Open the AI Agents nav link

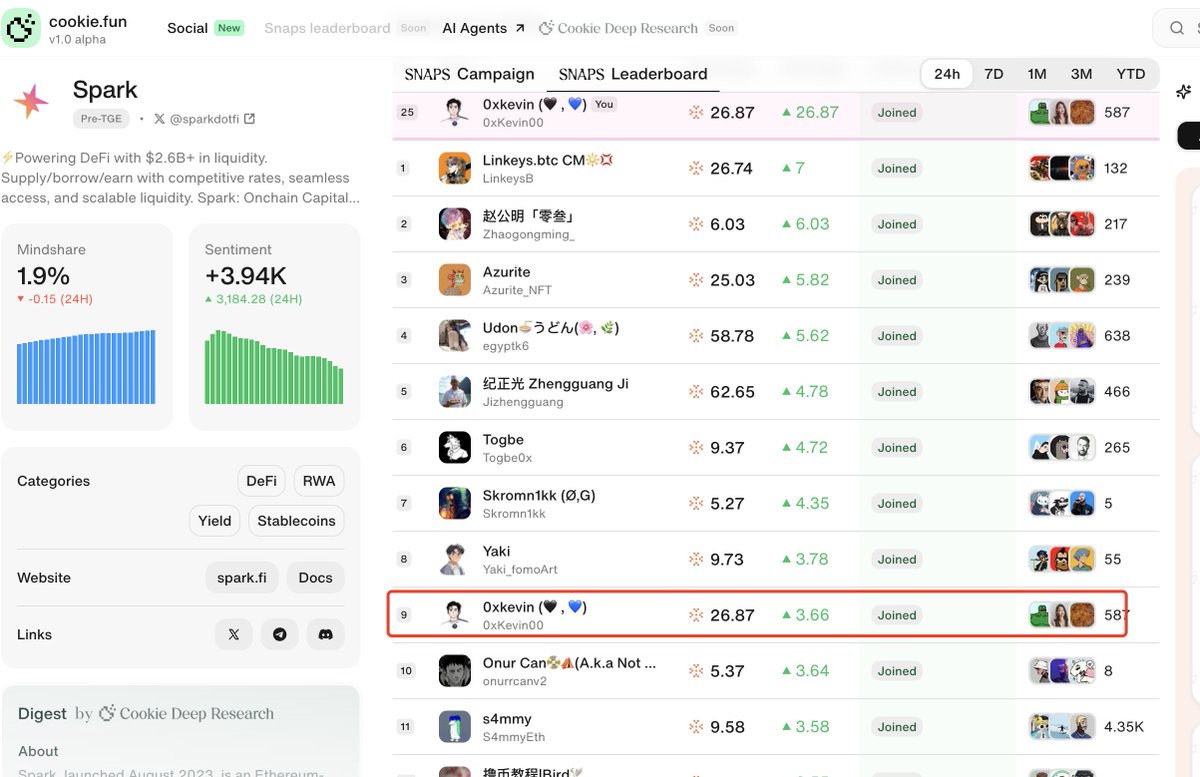[x=484, y=28]
